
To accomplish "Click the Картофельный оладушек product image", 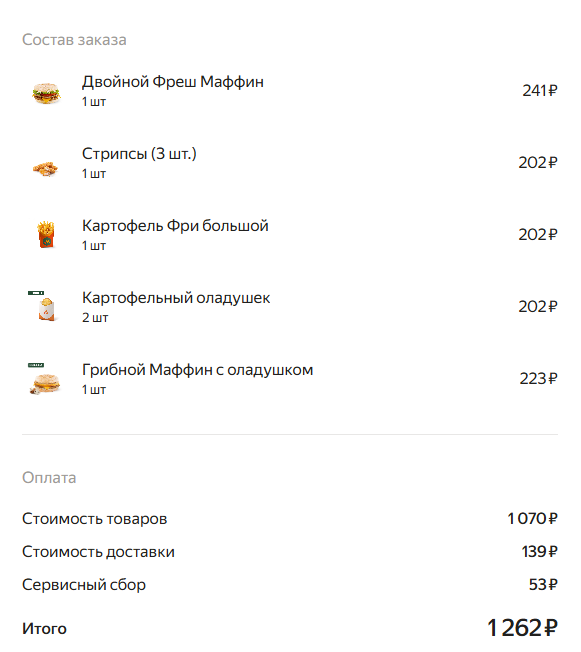I will (x=44, y=306).
